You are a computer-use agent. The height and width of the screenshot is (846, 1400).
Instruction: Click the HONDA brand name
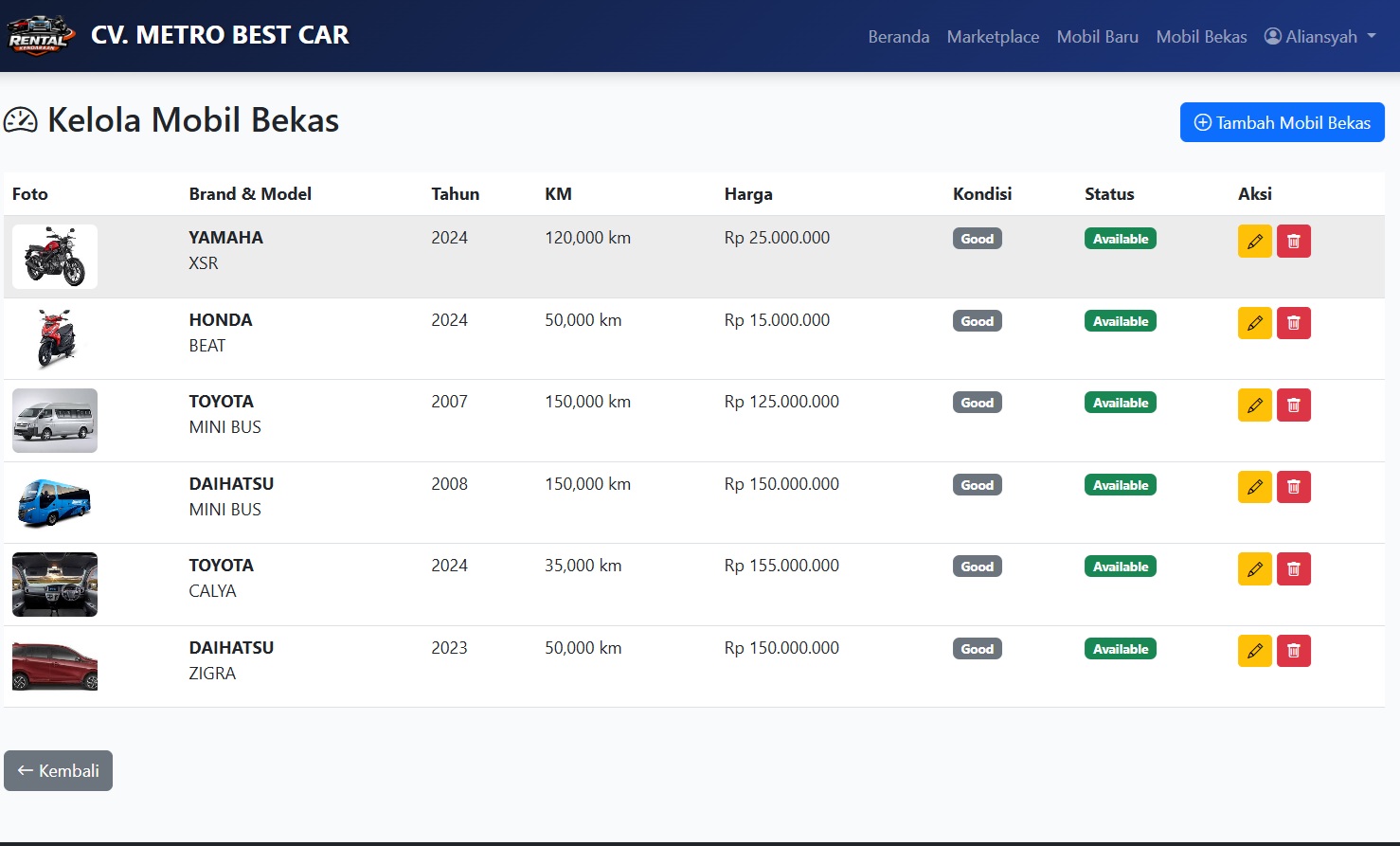tap(221, 320)
